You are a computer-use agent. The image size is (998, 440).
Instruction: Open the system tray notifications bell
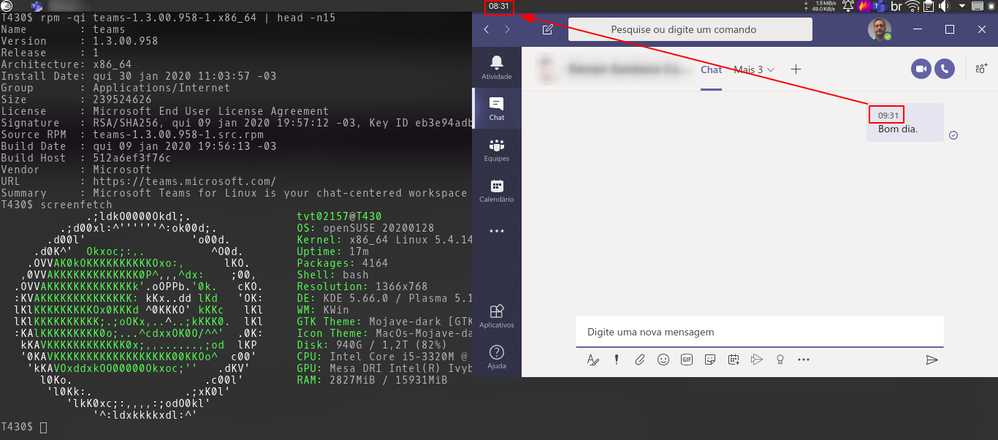point(848,6)
